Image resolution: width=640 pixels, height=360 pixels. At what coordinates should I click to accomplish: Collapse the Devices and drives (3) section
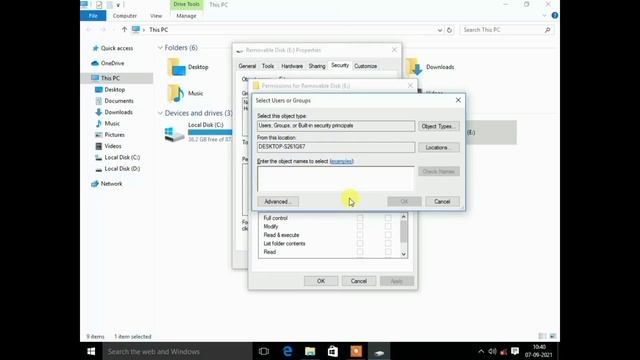tap(160, 113)
